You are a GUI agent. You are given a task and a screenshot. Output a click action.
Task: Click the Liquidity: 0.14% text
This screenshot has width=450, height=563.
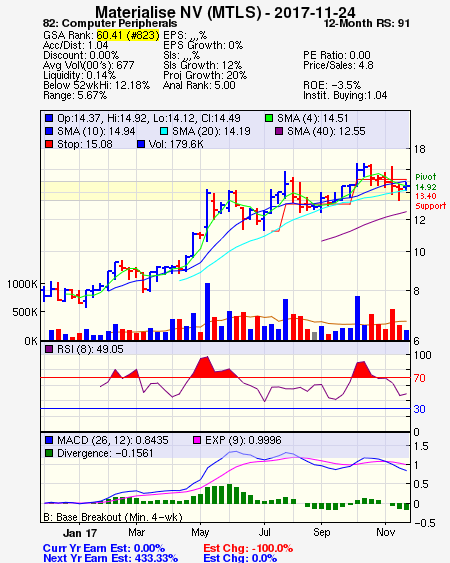click(x=79, y=75)
